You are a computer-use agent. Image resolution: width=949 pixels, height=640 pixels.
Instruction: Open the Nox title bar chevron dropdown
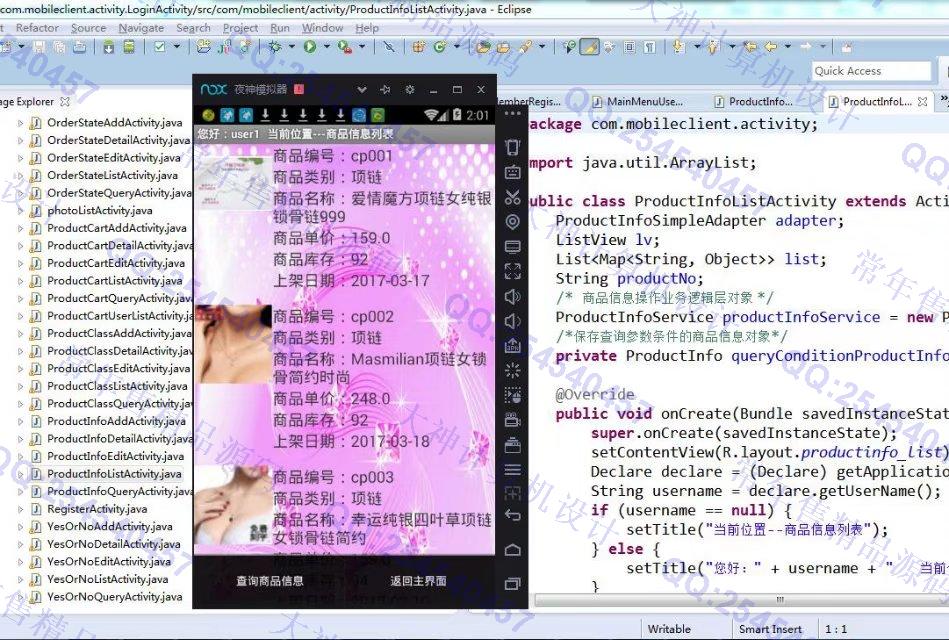click(x=362, y=90)
